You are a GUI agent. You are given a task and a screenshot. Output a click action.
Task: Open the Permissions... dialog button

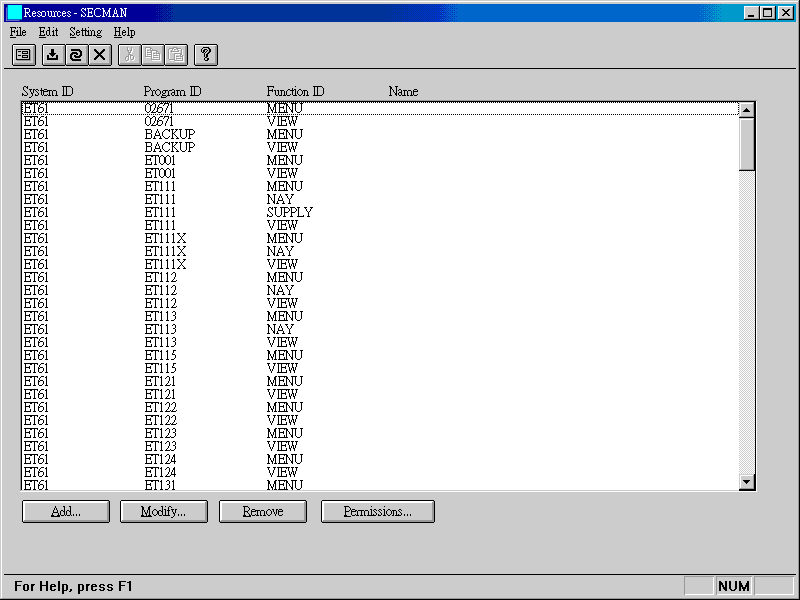(x=377, y=511)
